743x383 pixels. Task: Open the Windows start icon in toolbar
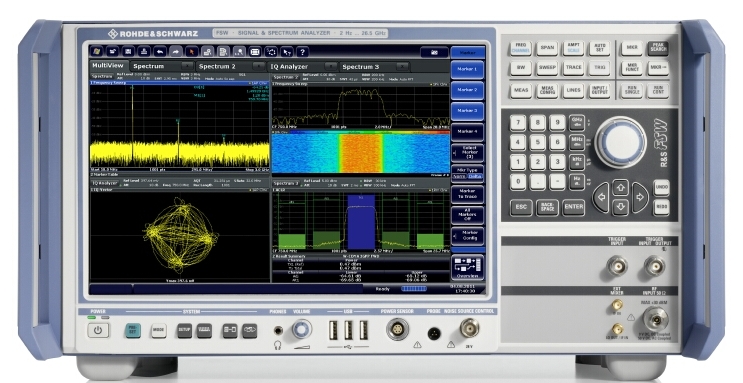97,52
